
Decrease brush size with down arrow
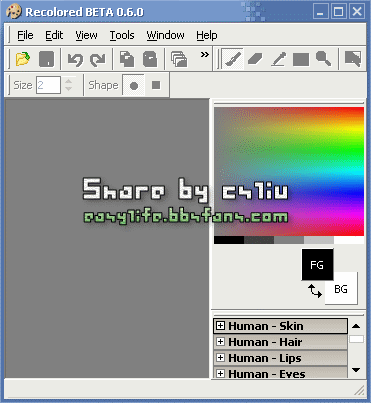[68, 89]
